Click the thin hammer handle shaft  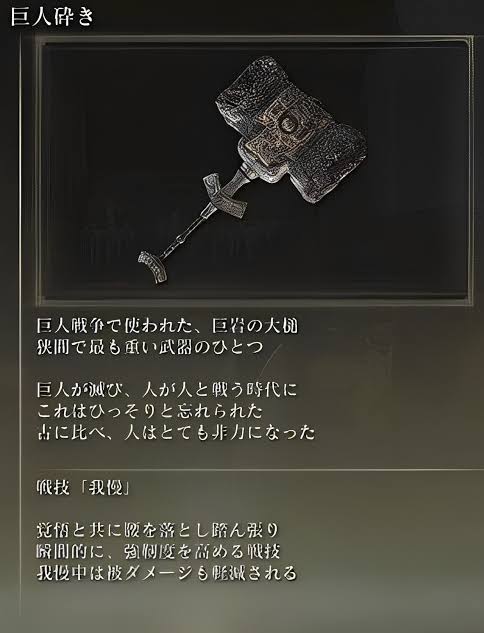186,236
